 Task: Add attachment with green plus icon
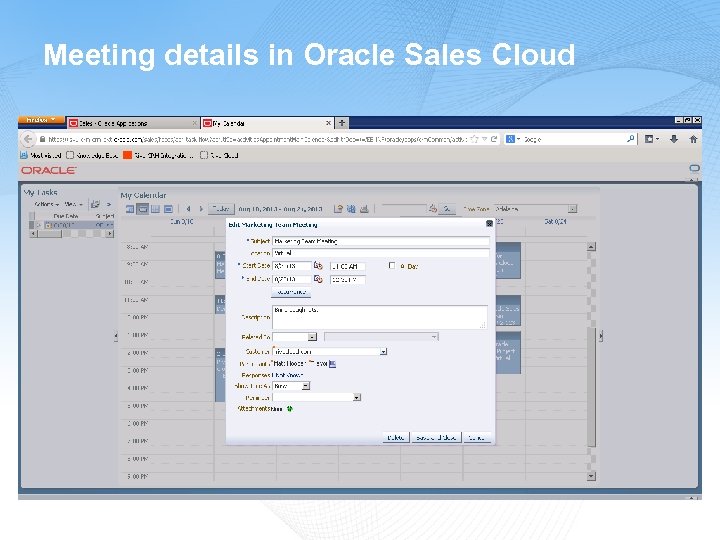pos(290,409)
